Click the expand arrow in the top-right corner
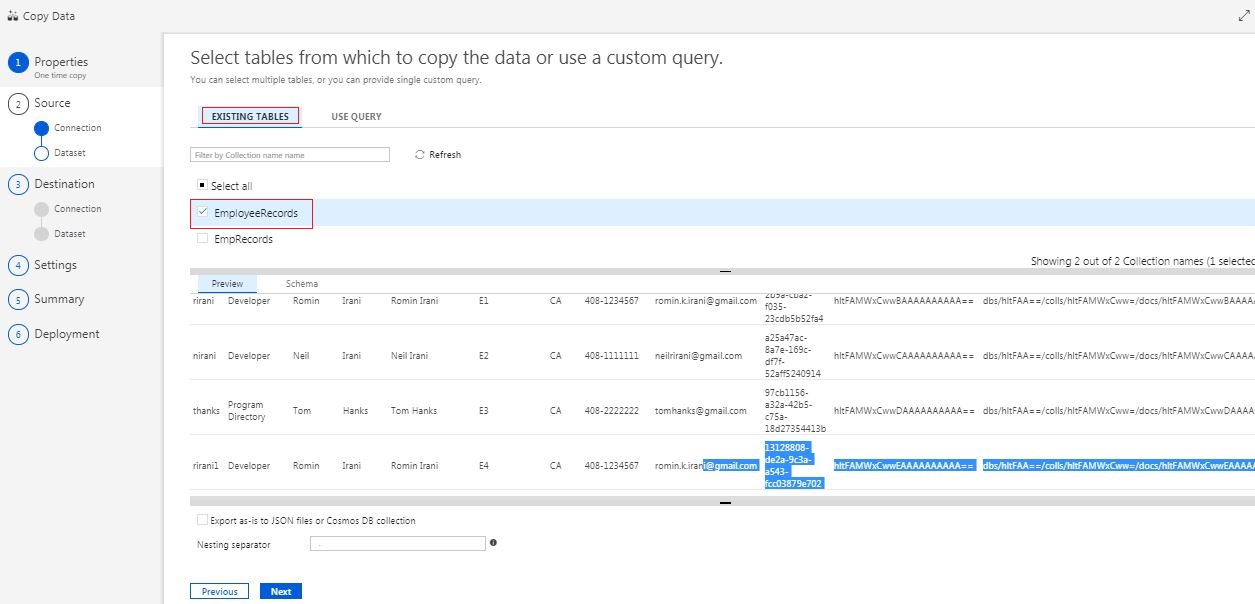This screenshot has width=1255, height=604. click(1244, 15)
